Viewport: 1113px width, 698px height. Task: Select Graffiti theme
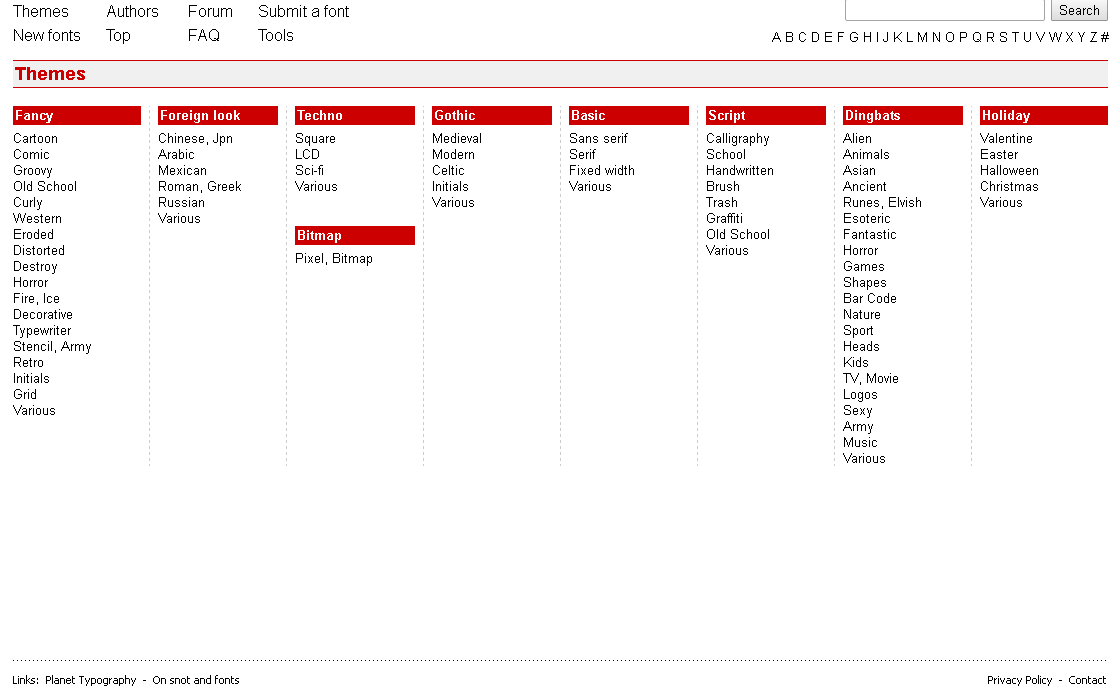tap(724, 219)
